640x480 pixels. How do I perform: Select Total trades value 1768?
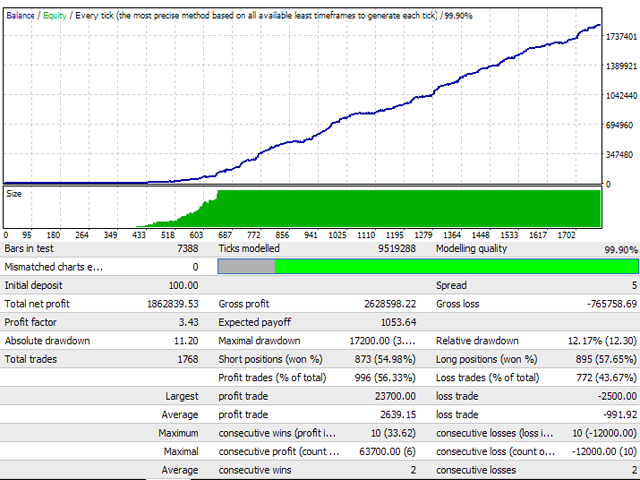[188, 359]
